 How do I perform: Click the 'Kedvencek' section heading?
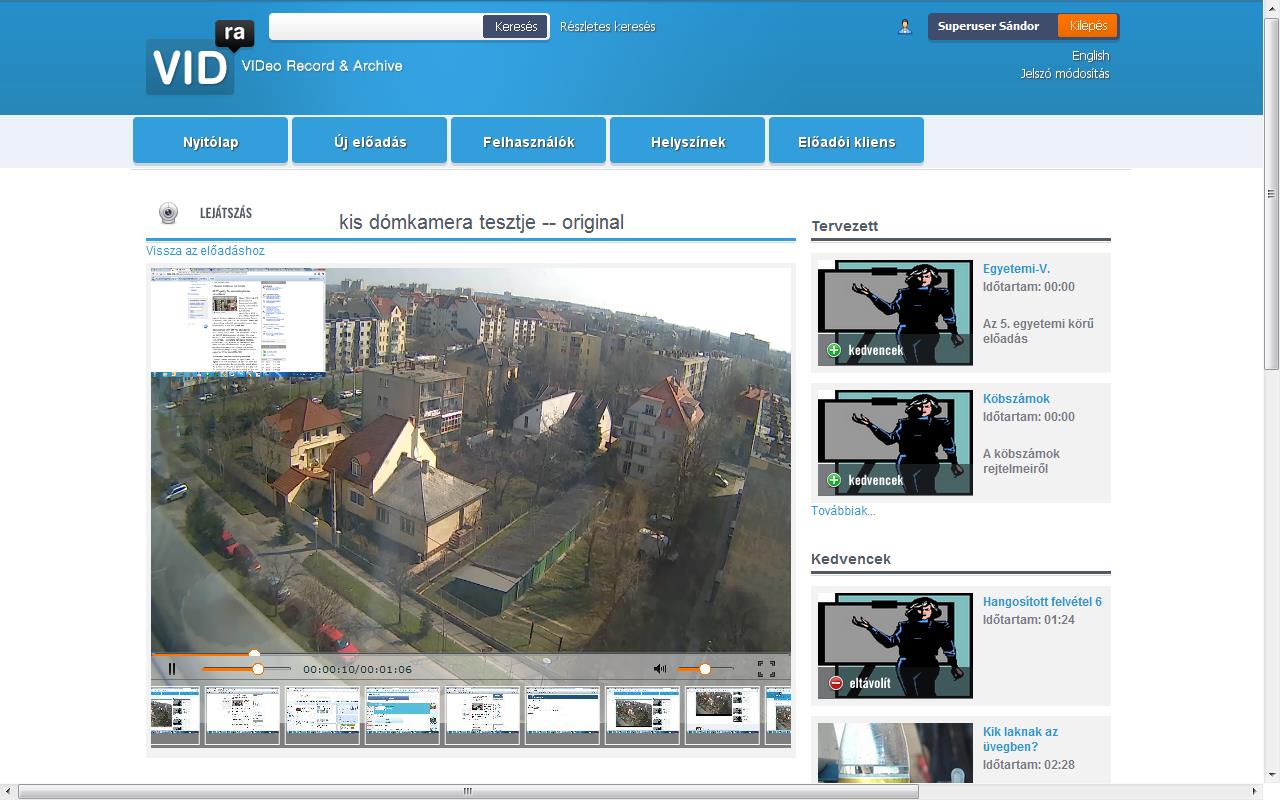tap(851, 559)
